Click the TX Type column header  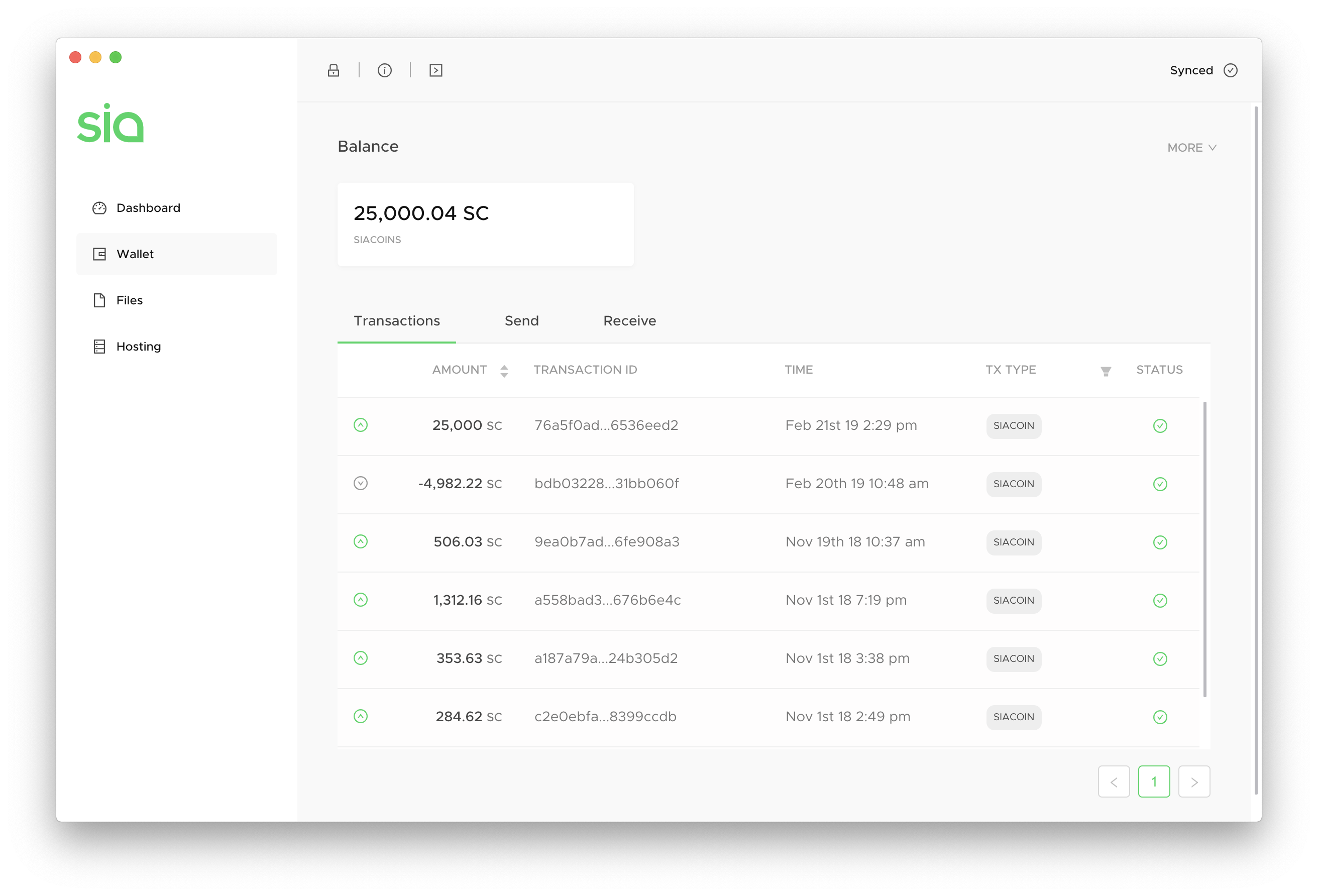tap(1011, 370)
